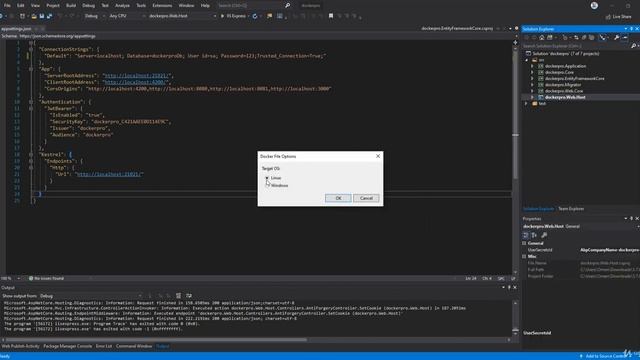
Task: Click the Live Share button
Action: (618, 17)
